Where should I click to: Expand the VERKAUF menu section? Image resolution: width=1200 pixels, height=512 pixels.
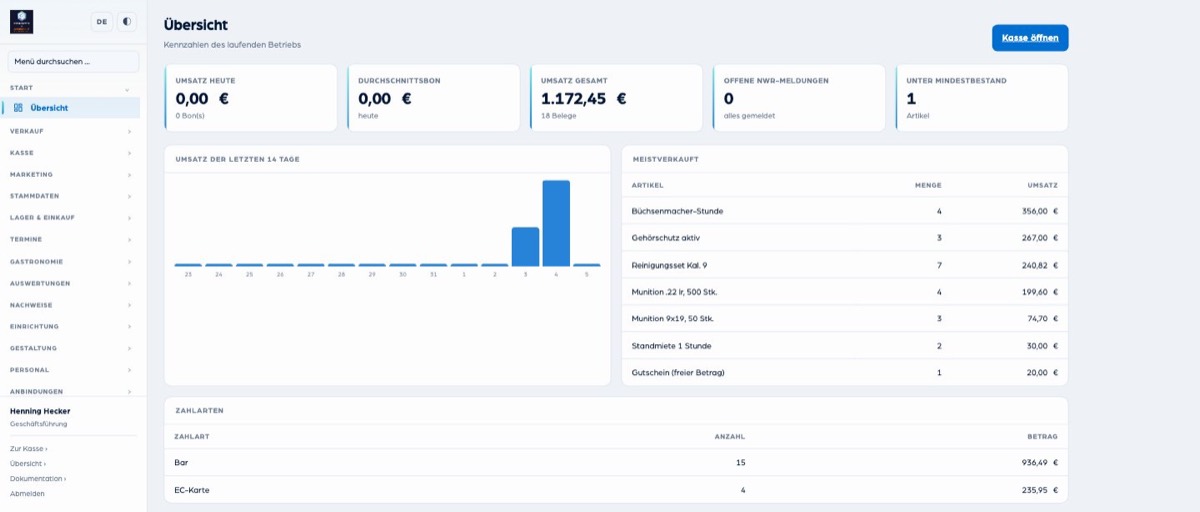click(70, 131)
